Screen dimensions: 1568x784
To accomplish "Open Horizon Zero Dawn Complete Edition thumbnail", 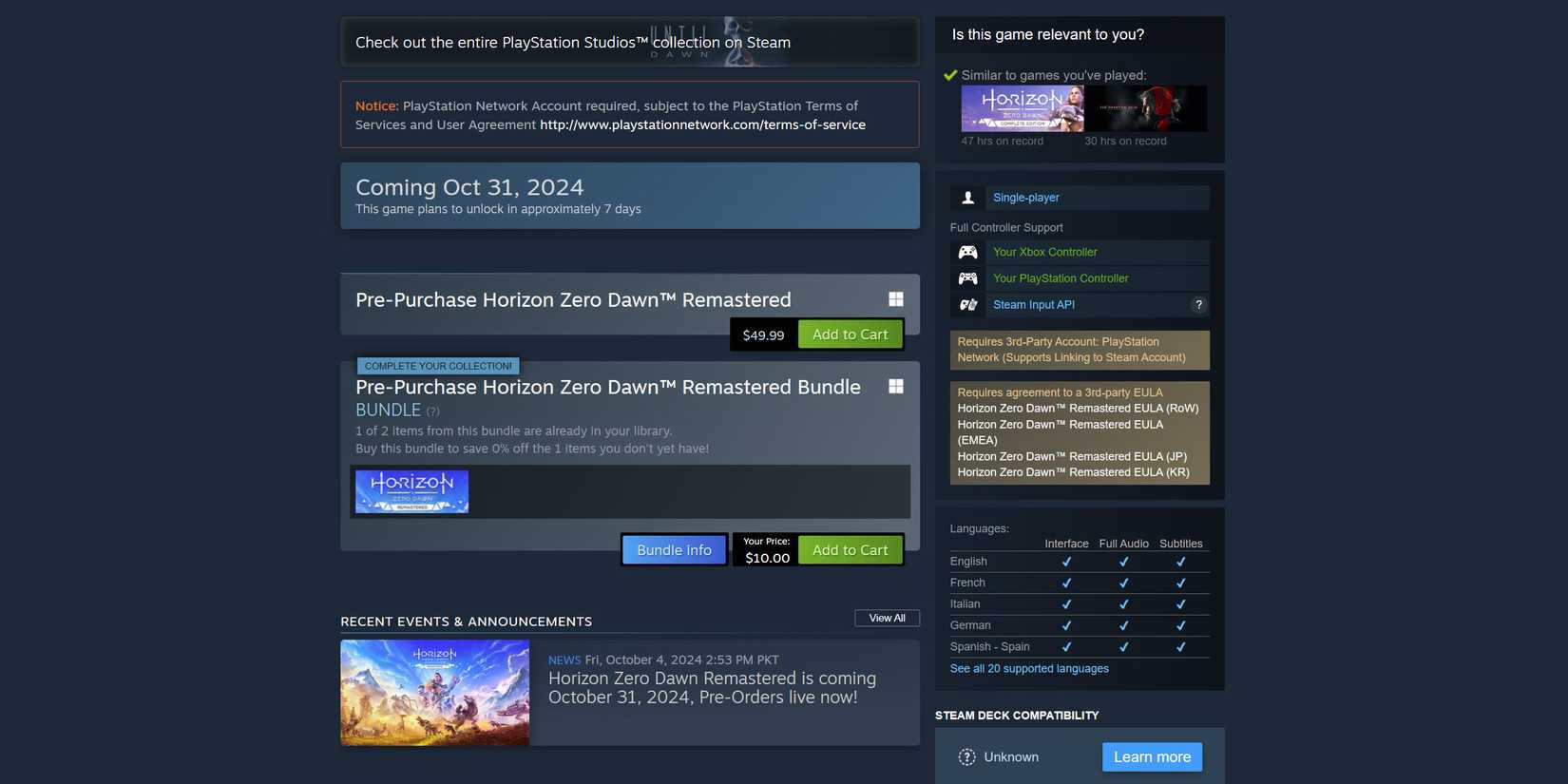I will click(1023, 108).
